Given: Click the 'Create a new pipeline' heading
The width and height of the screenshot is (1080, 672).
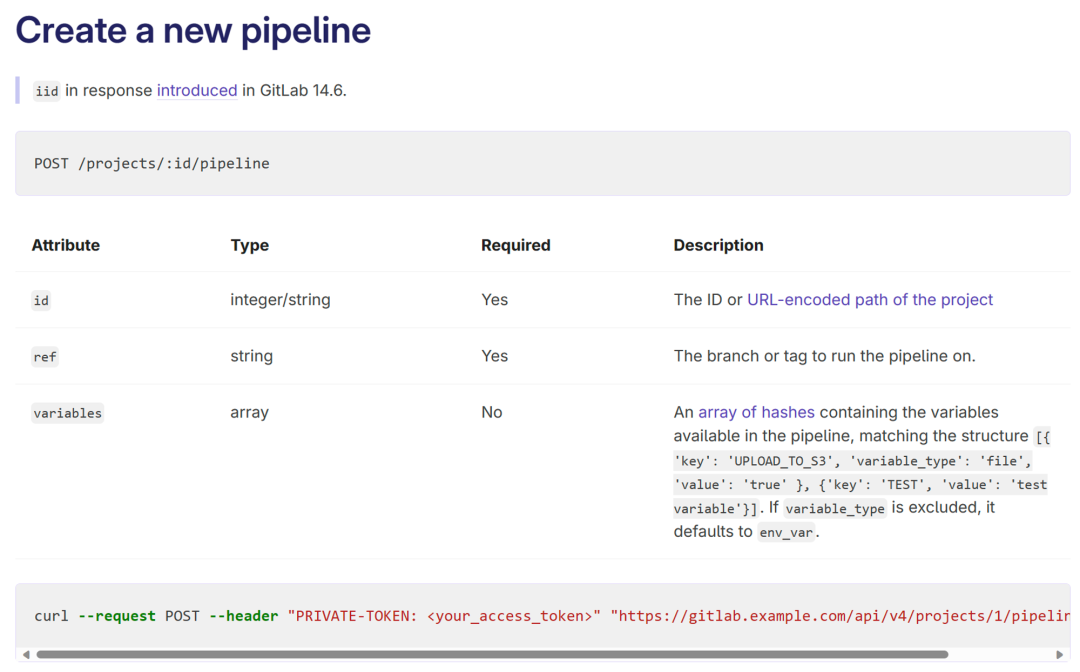Looking at the screenshot, I should (x=193, y=31).
